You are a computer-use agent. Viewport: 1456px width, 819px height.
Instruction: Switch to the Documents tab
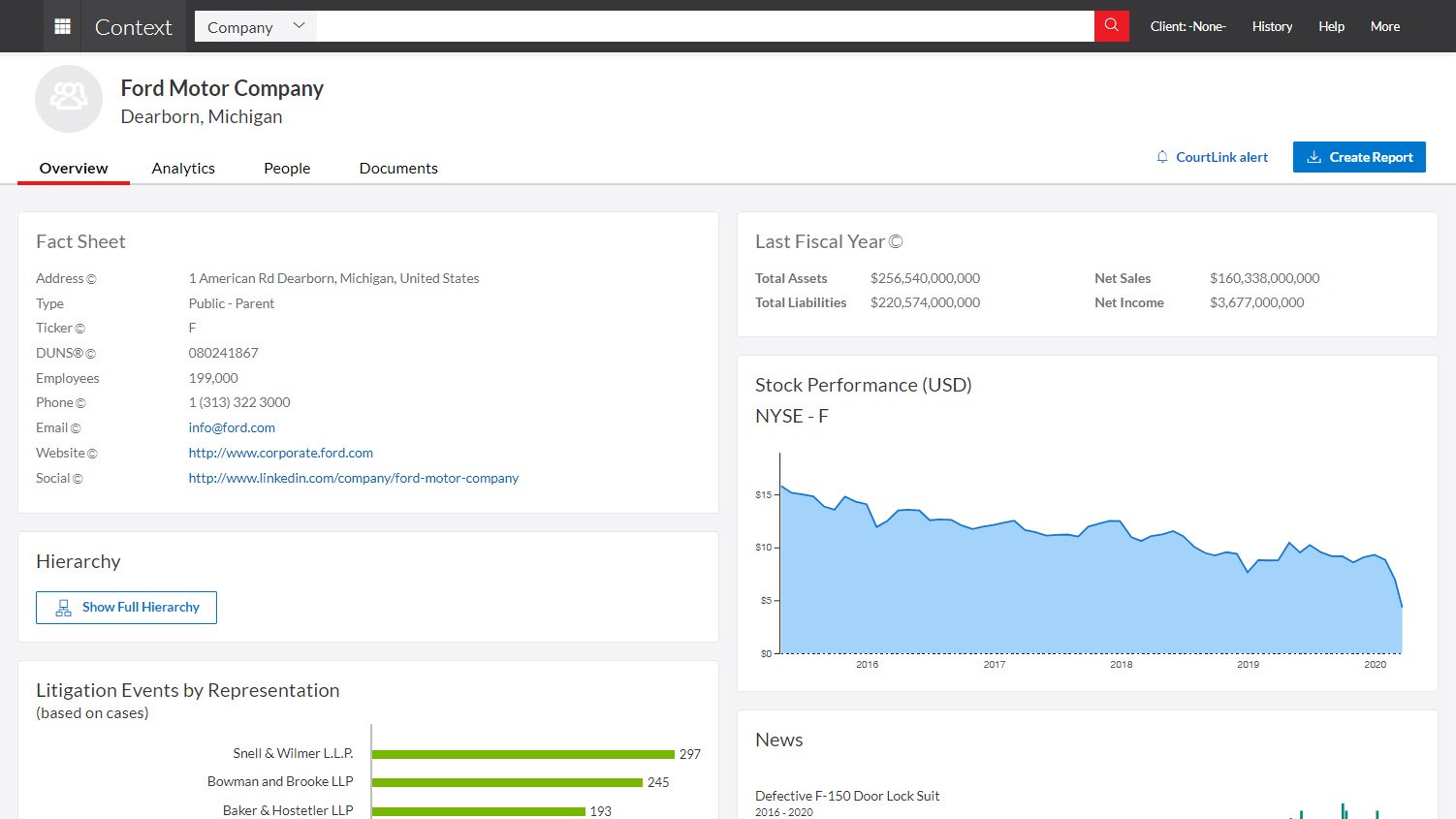(398, 168)
